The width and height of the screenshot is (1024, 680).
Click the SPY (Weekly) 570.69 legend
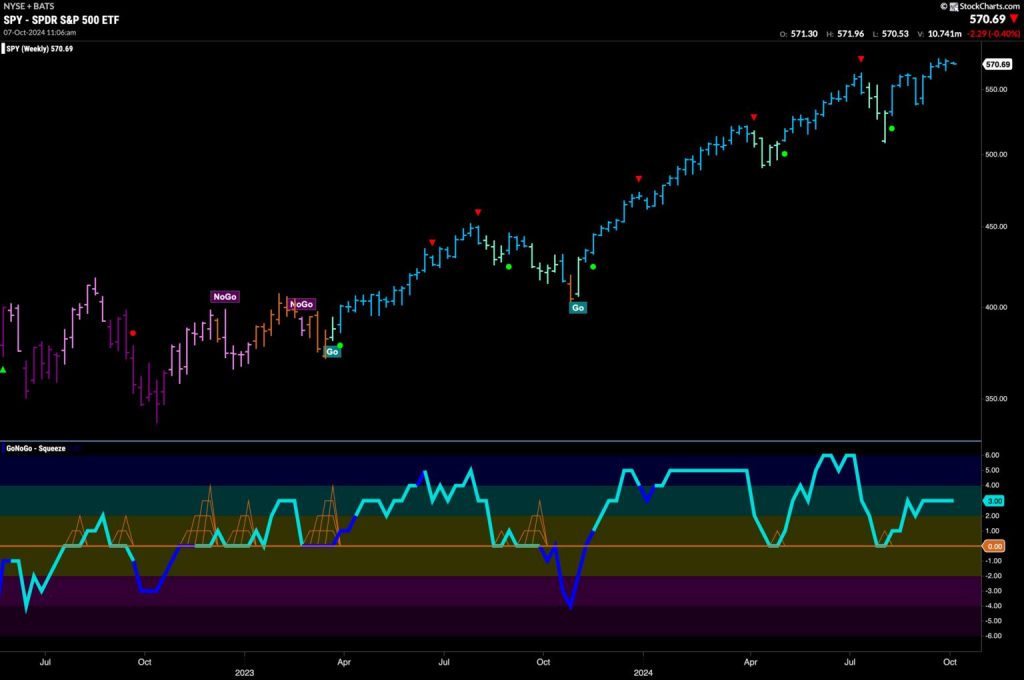39,49
